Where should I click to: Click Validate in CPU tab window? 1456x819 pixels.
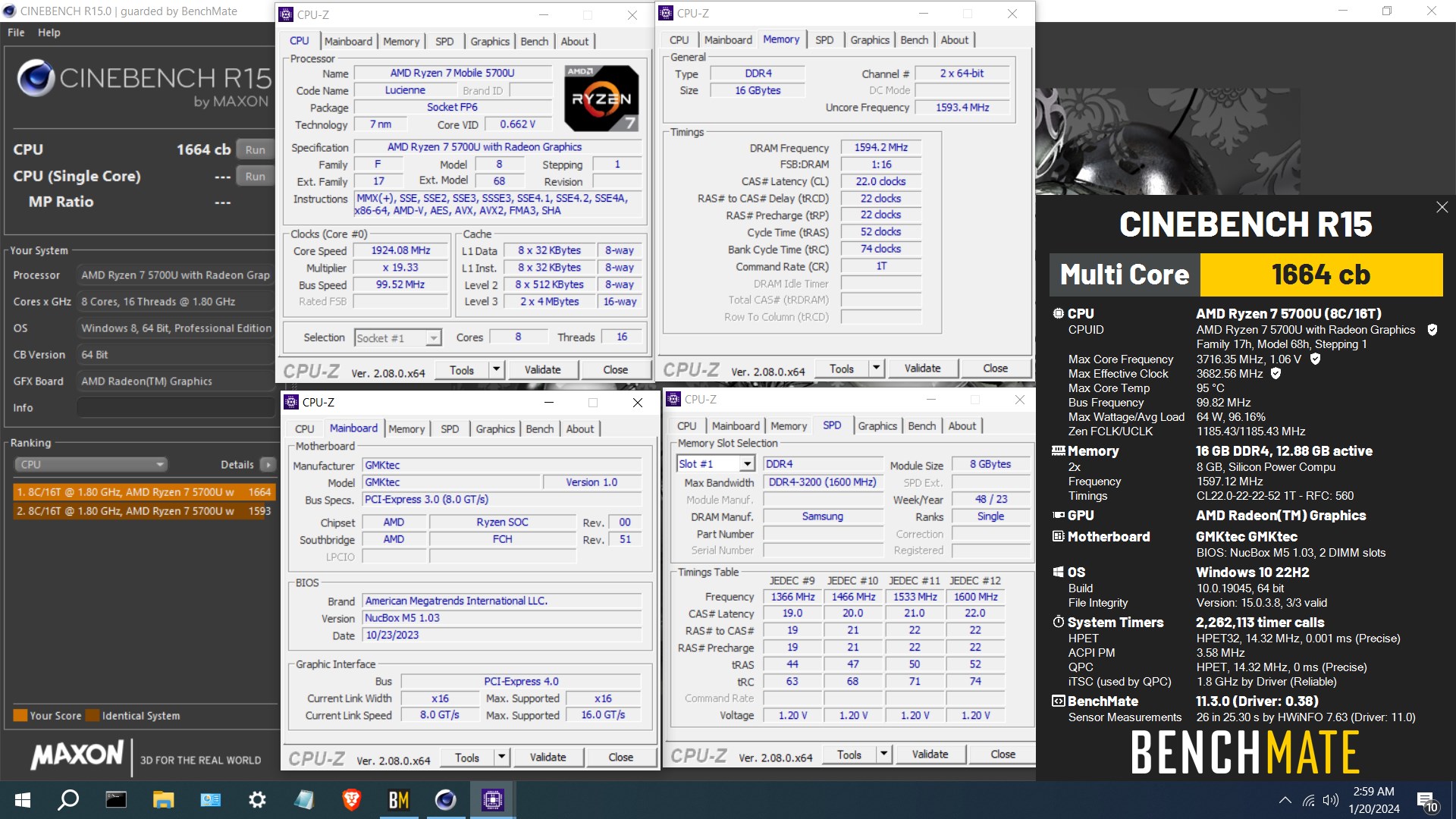[543, 370]
